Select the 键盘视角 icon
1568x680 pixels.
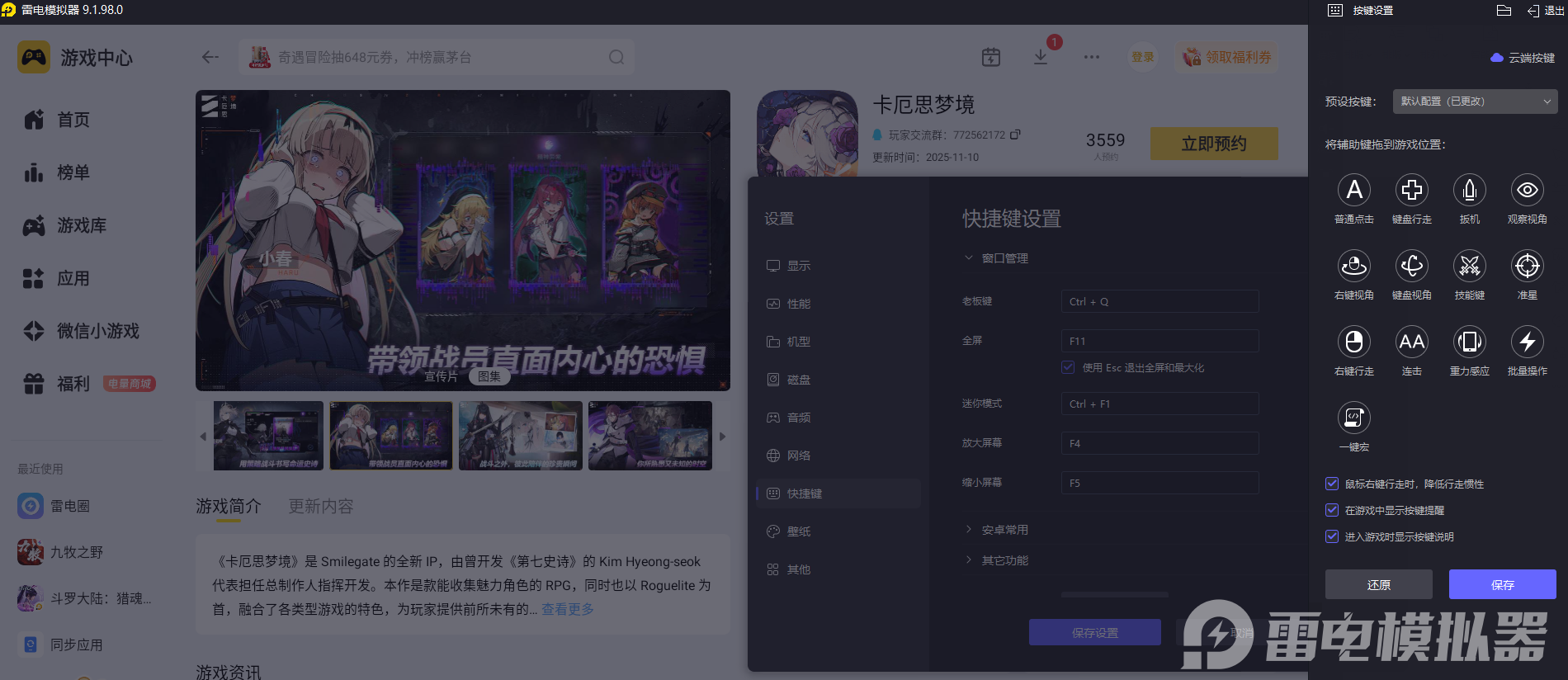(x=1411, y=266)
